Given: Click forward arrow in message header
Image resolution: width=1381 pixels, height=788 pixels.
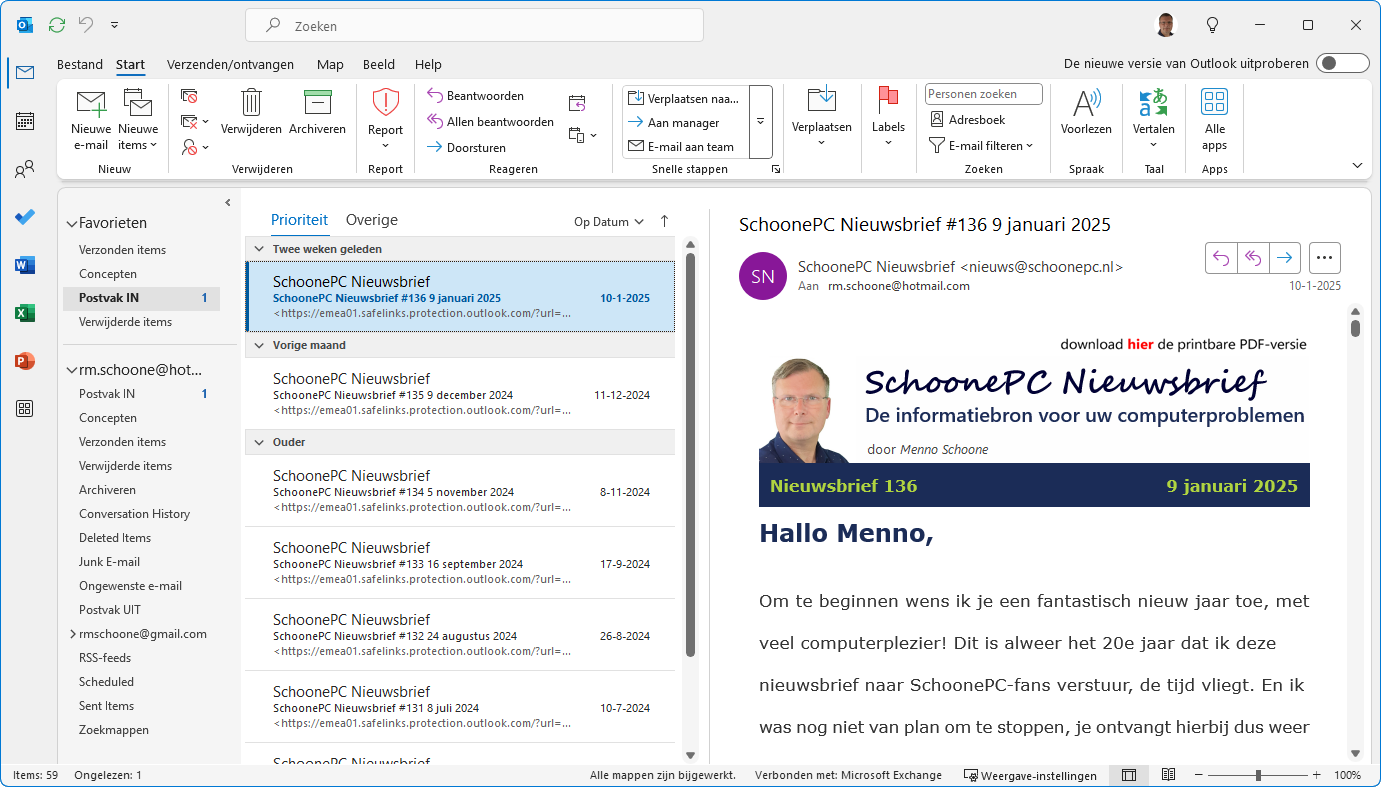Looking at the screenshot, I should pyautogui.click(x=1285, y=258).
